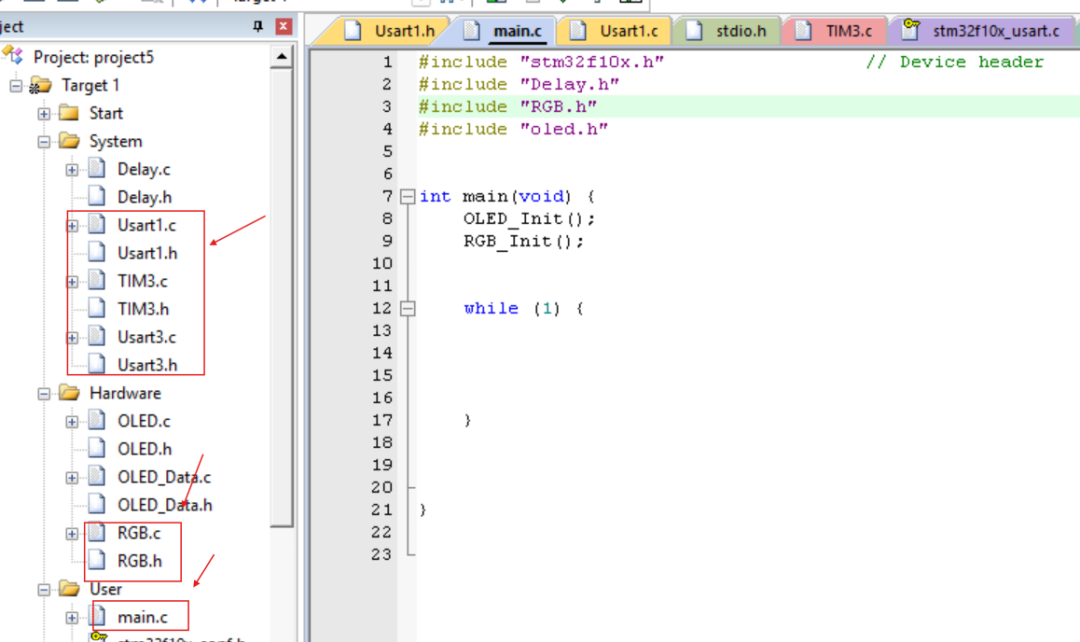The width and height of the screenshot is (1080, 642).
Task: Collapse the while loop code fold
Action: coord(408,309)
